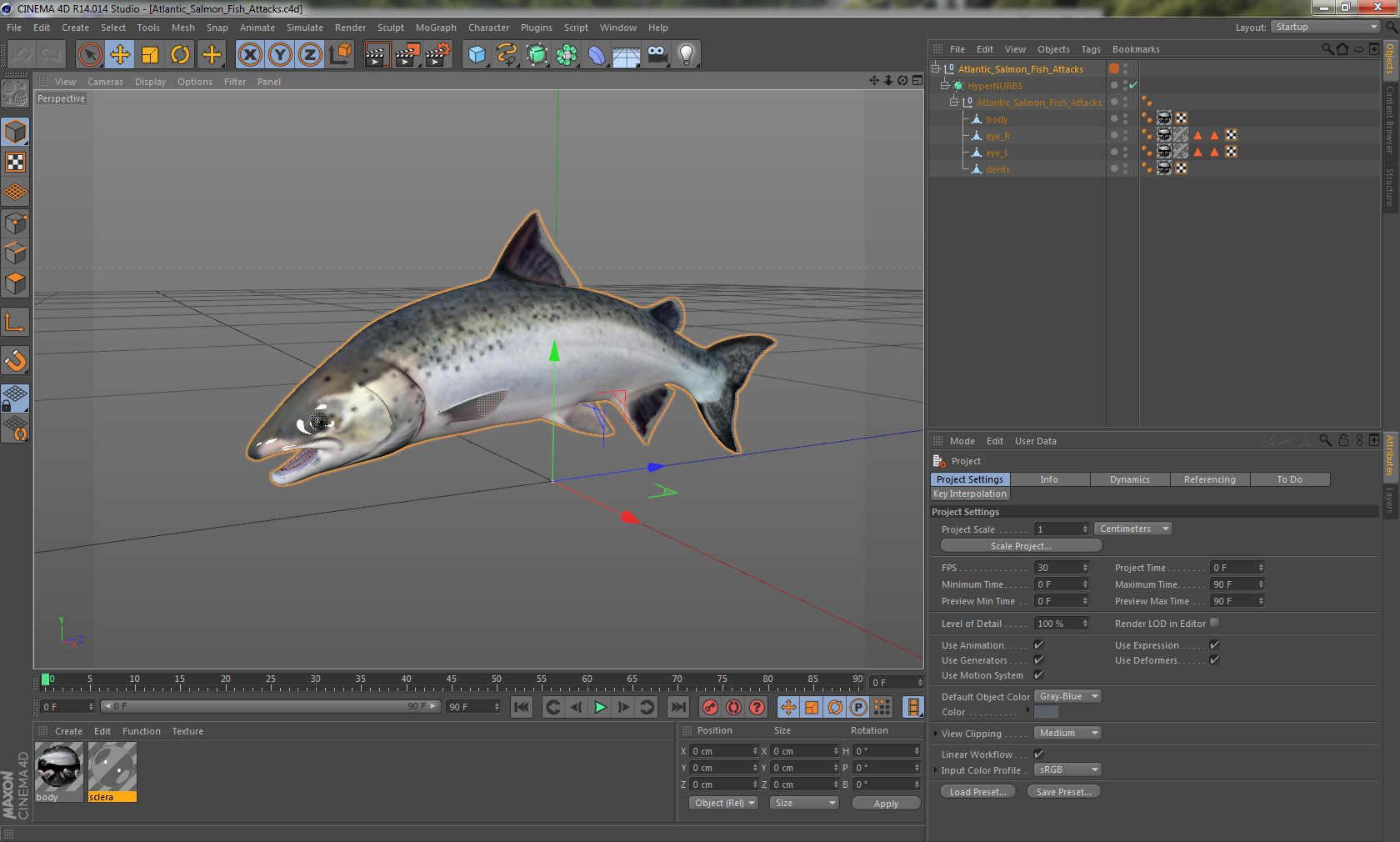Switch to the Referencing tab
The width and height of the screenshot is (1400, 842).
(x=1209, y=479)
